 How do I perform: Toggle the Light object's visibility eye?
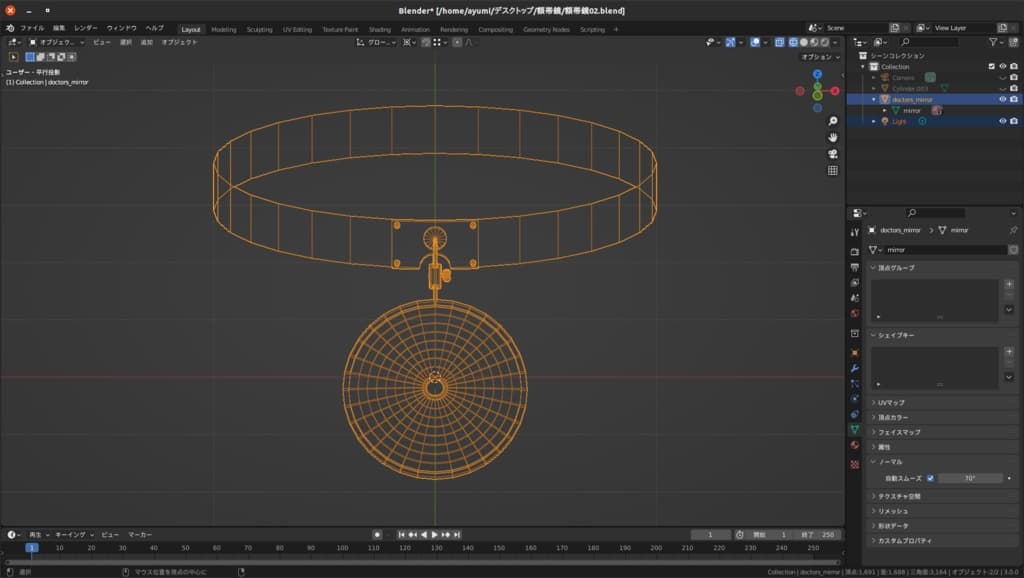pos(1002,121)
